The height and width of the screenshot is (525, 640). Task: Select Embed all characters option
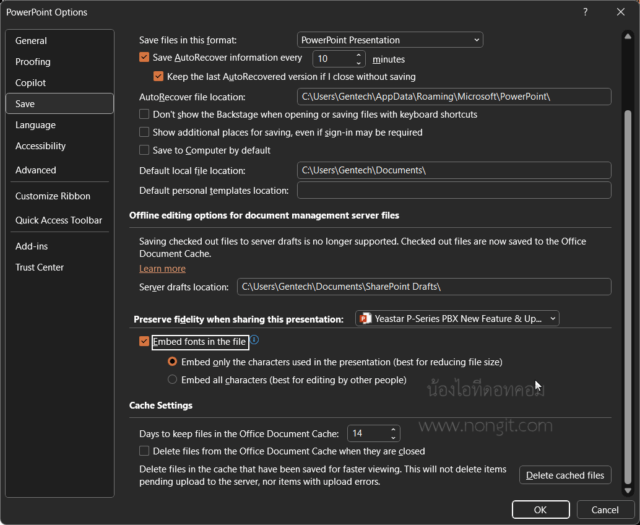click(172, 380)
